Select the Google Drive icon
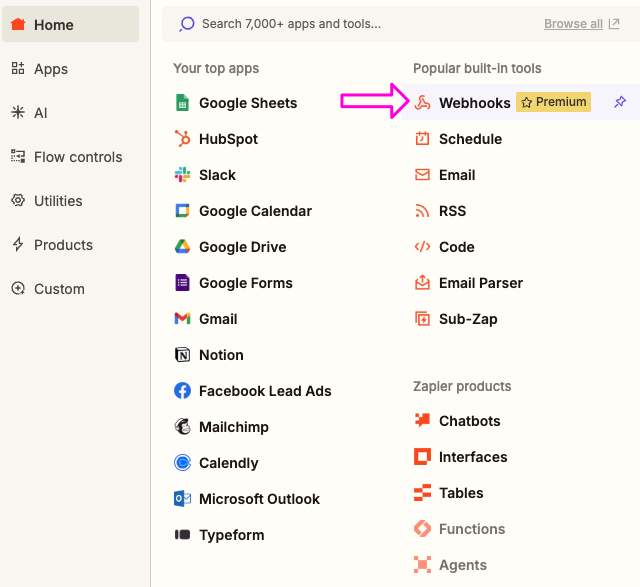Viewport: 640px width, 587px height. (x=182, y=247)
